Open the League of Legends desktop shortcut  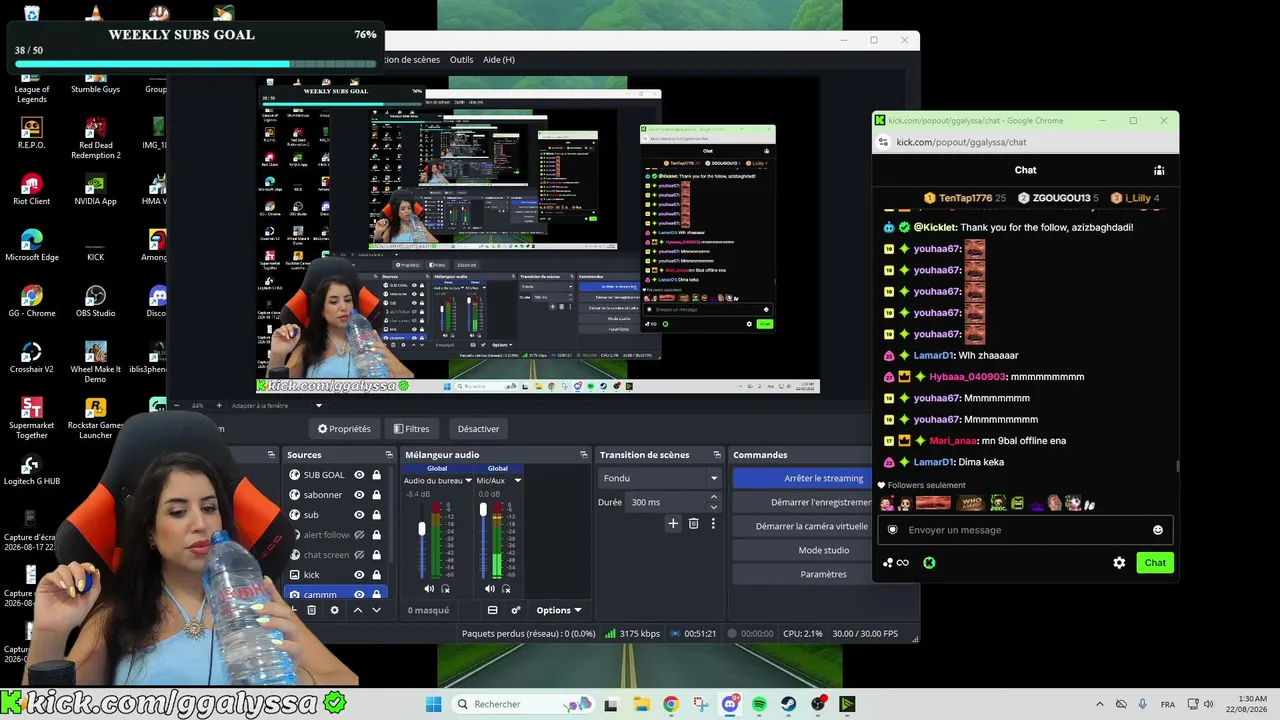pyautogui.click(x=32, y=88)
